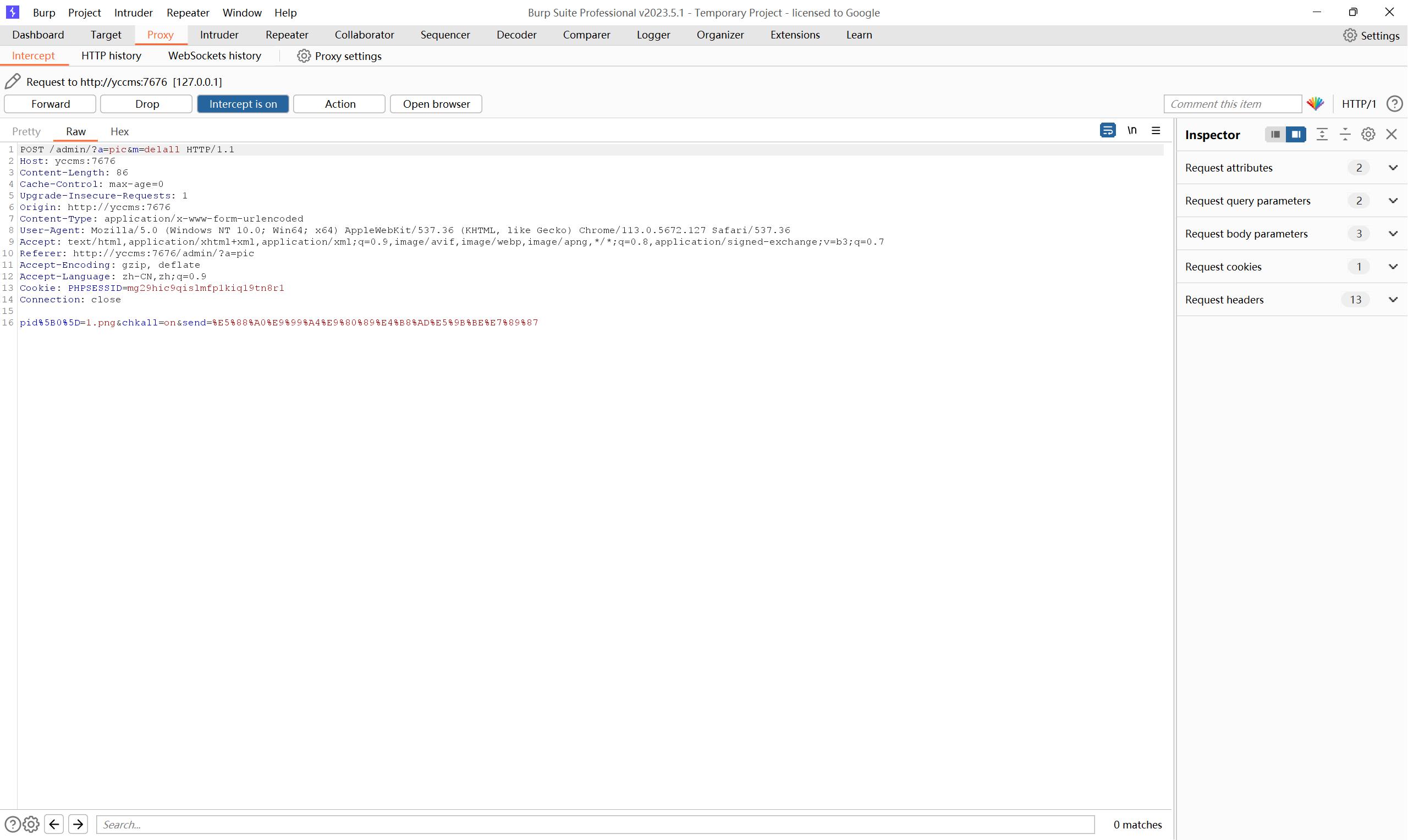Open the Repeater main tab
Screen dimensions: 1408x840
(x=287, y=35)
